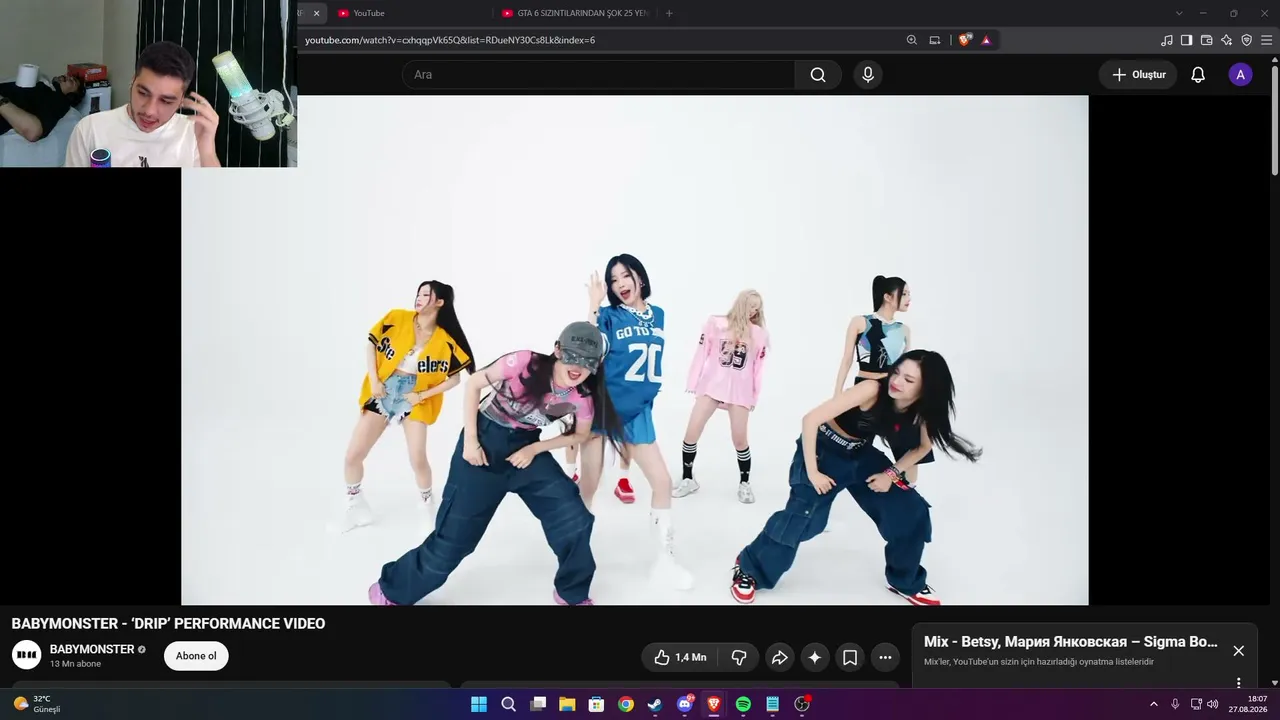Close the Mix playlist panel
Screen dimensions: 1280x720
pyautogui.click(x=1239, y=651)
